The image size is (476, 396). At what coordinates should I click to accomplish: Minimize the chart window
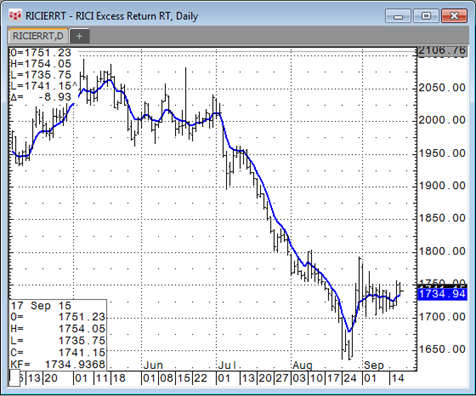398,16
